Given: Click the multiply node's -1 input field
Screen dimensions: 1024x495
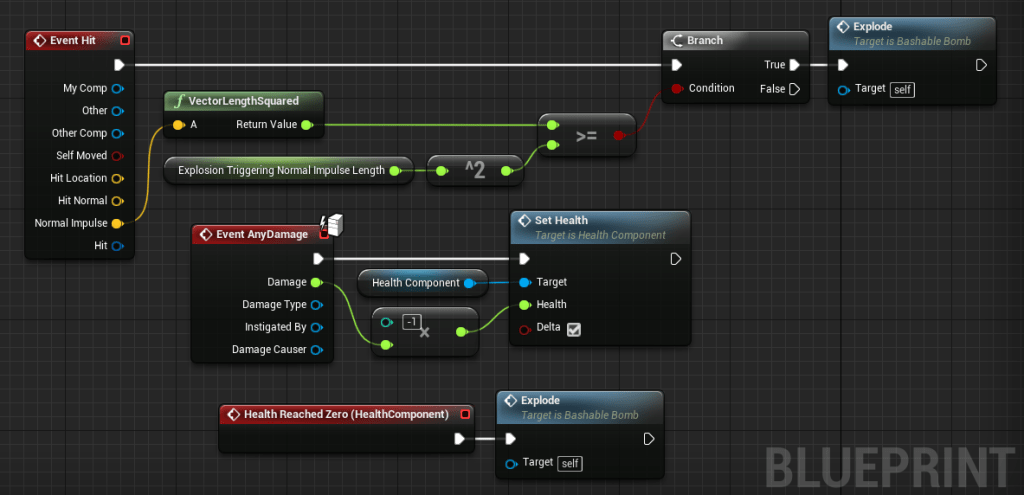Looking at the screenshot, I should (411, 321).
